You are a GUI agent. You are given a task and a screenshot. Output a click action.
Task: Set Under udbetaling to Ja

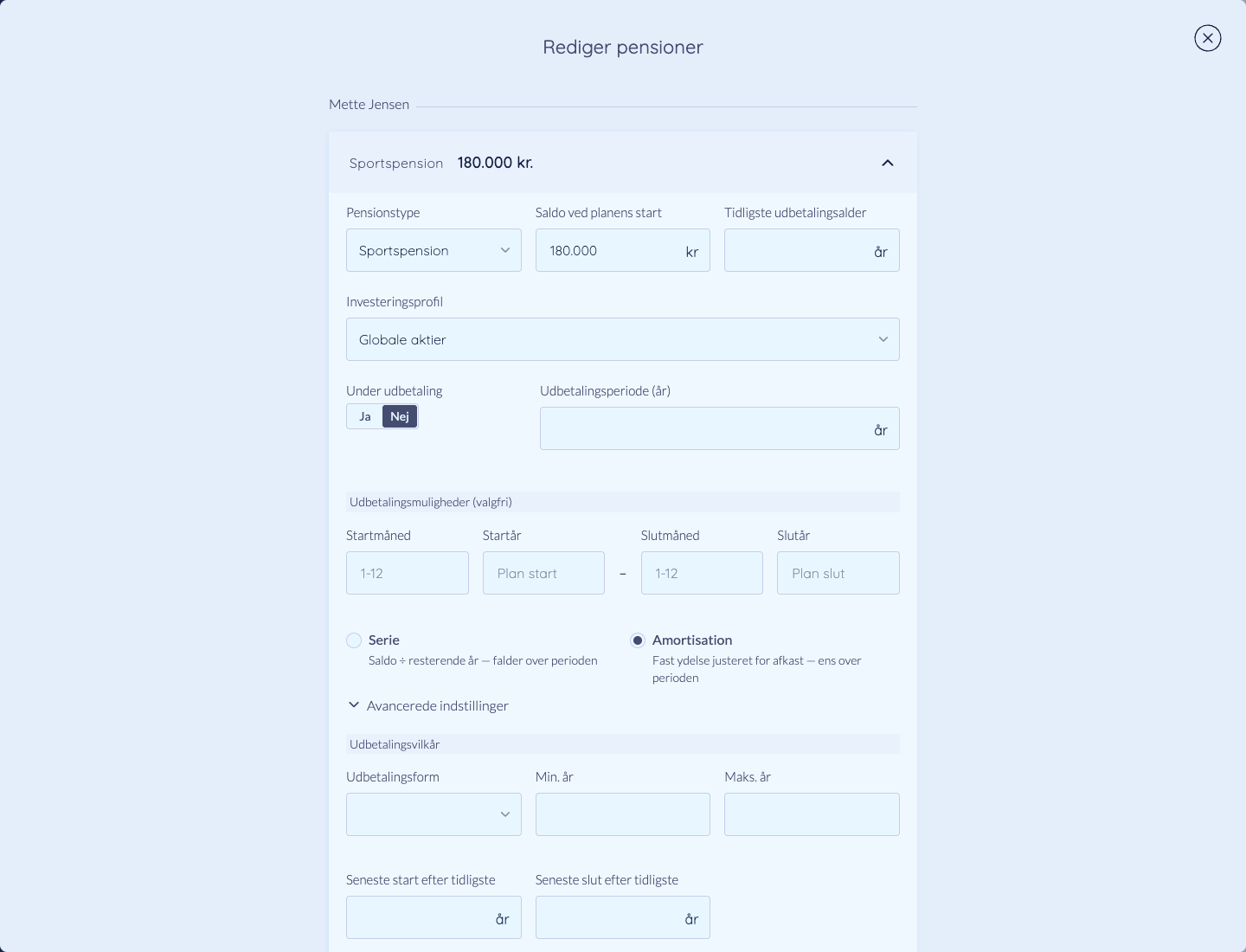point(365,416)
